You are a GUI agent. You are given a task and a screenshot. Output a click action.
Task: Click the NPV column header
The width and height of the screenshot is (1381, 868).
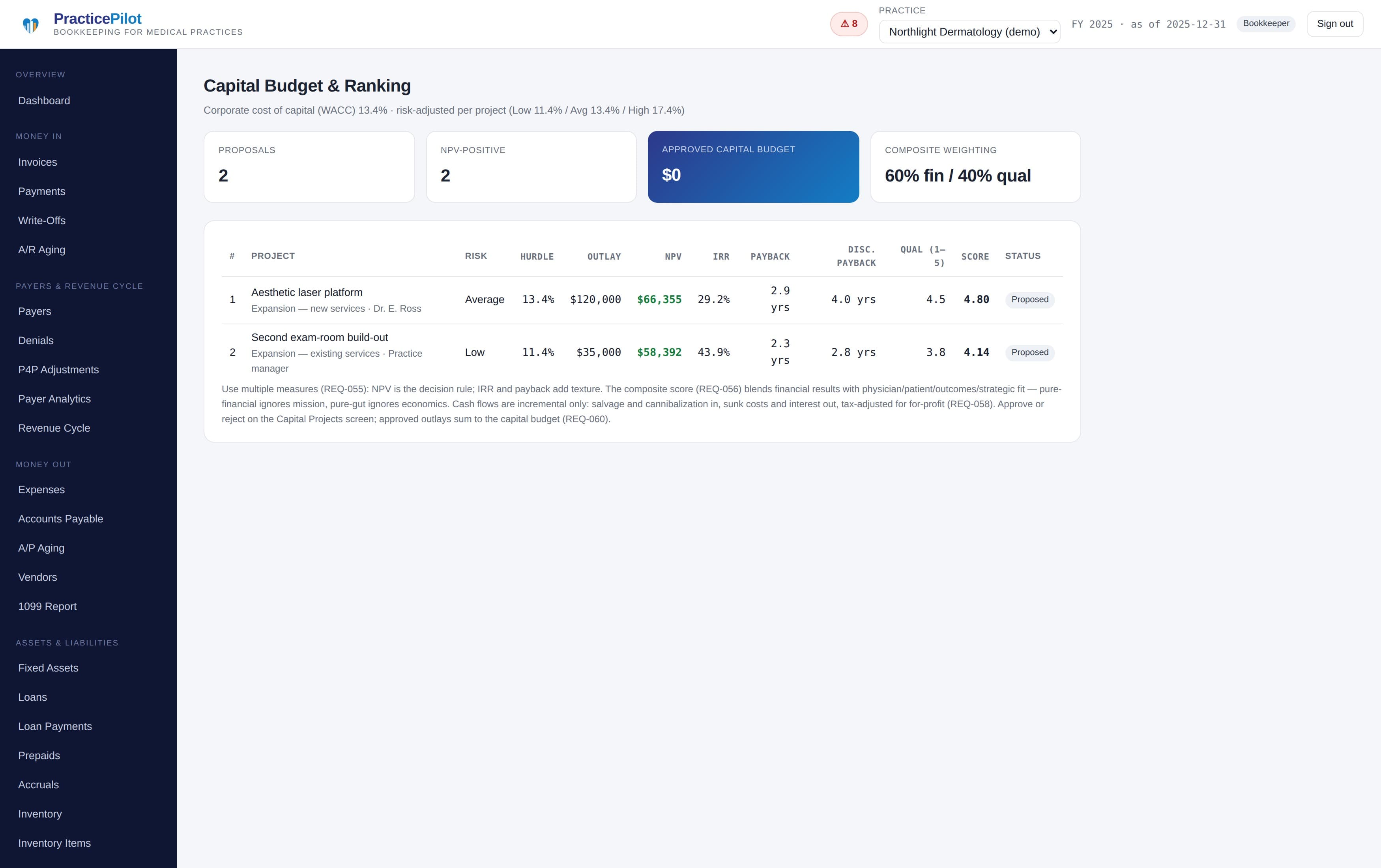point(673,257)
